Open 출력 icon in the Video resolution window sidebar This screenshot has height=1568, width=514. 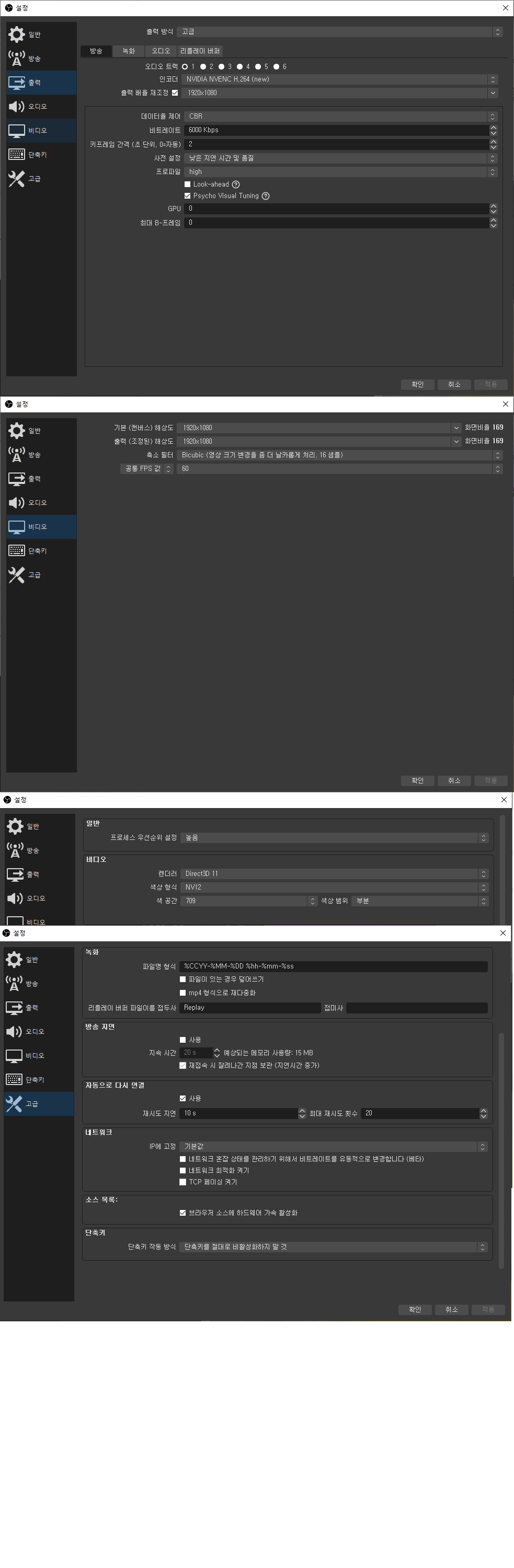[x=16, y=478]
